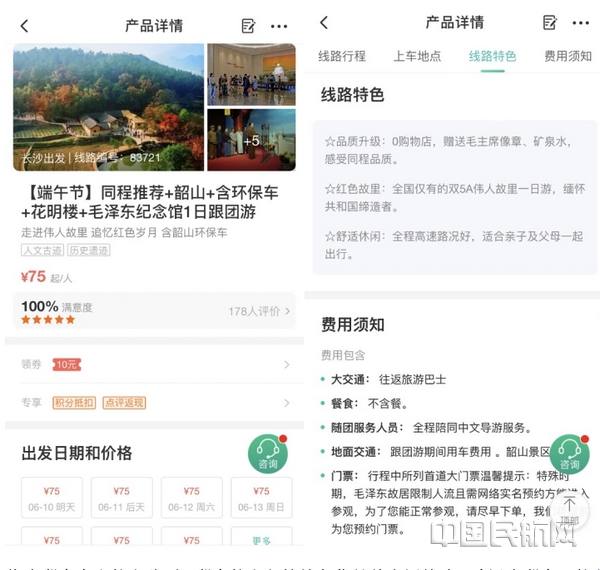Select departure date 06-10 明天
The width and height of the screenshot is (600, 570).
point(52,498)
